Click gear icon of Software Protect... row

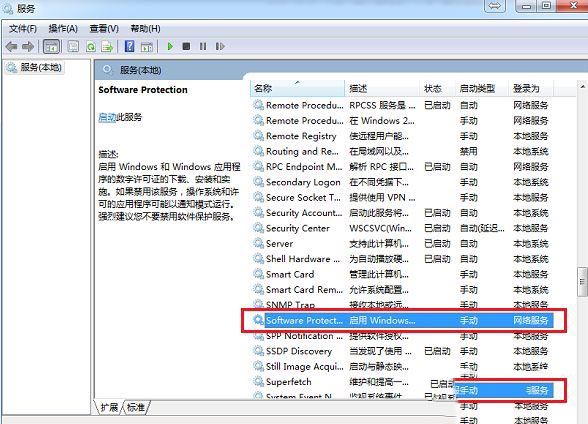(258, 320)
